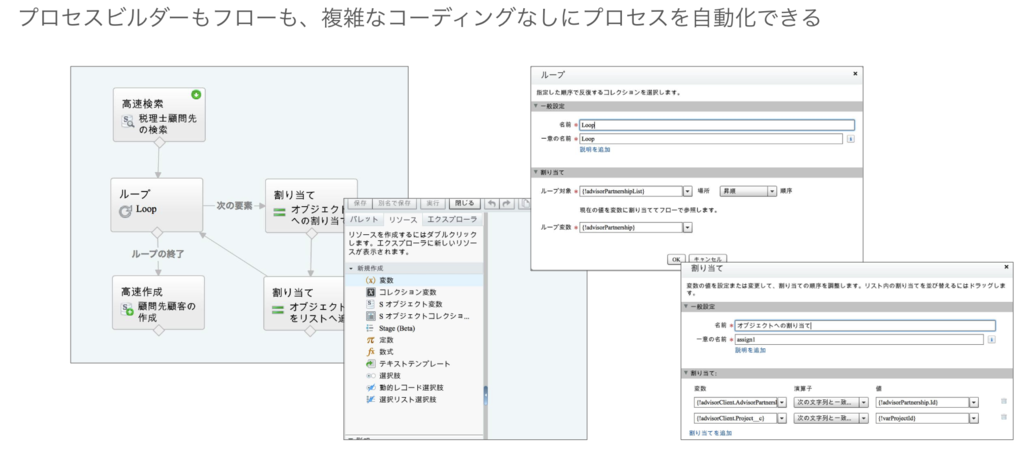1024x457 pixels.
Task: Collapse 一般設定 section in 割り当て dialog
Action: (x=686, y=306)
